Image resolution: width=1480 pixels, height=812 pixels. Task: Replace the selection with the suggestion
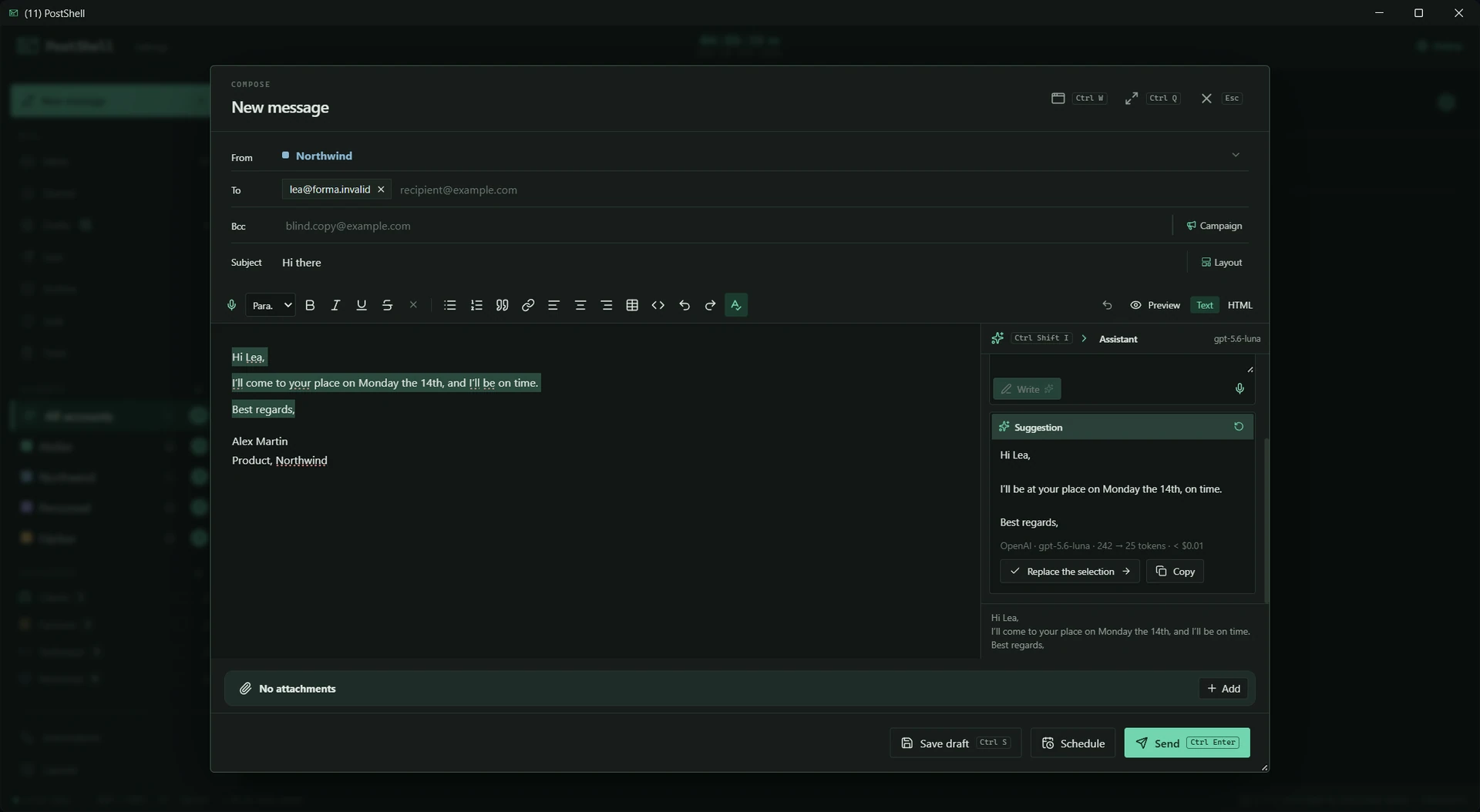[1070, 571]
